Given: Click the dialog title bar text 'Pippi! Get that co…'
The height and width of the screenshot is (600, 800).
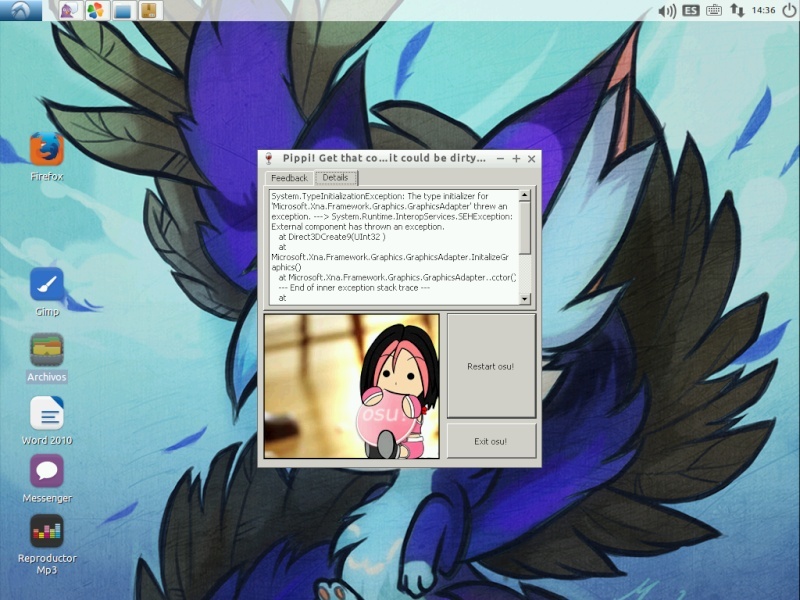Looking at the screenshot, I should coord(384,158).
